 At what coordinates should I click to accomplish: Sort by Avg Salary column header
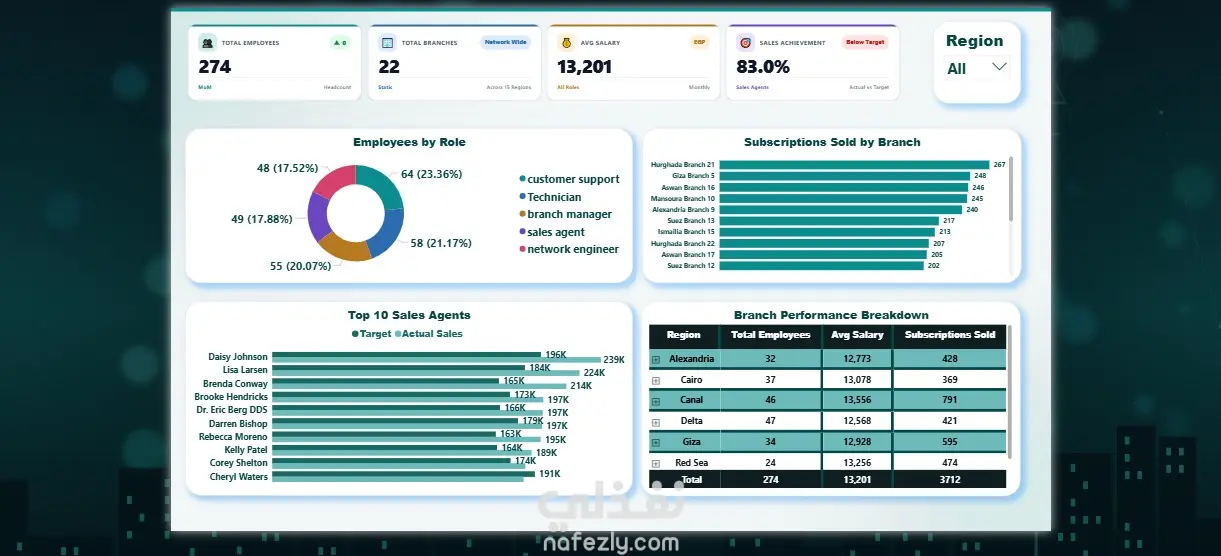(x=857, y=335)
